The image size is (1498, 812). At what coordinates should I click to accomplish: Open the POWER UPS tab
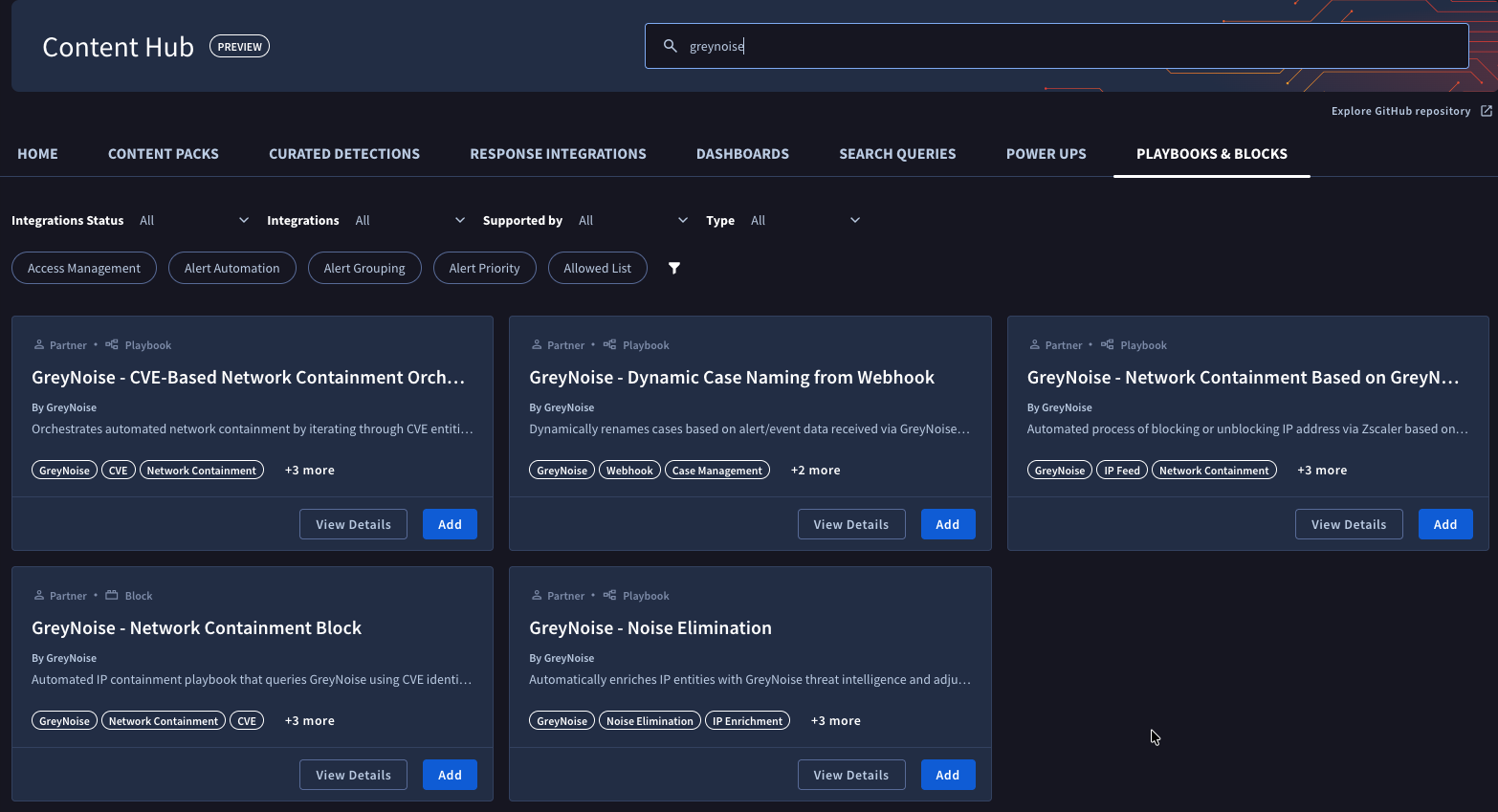[x=1046, y=154]
